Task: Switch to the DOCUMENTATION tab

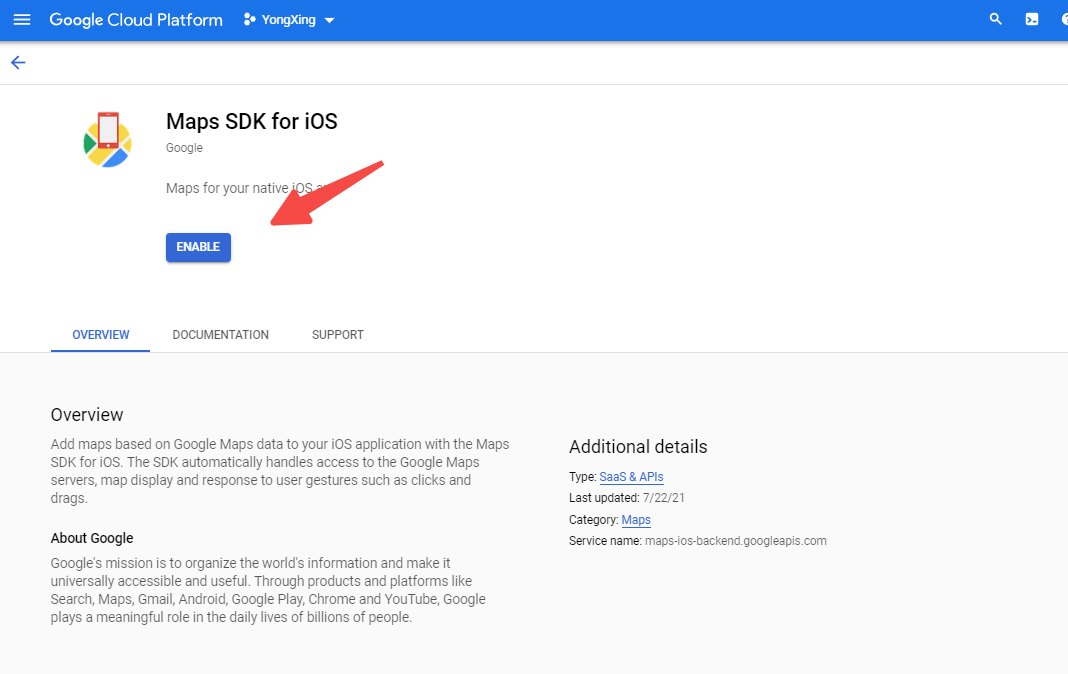Action: pyautogui.click(x=221, y=335)
